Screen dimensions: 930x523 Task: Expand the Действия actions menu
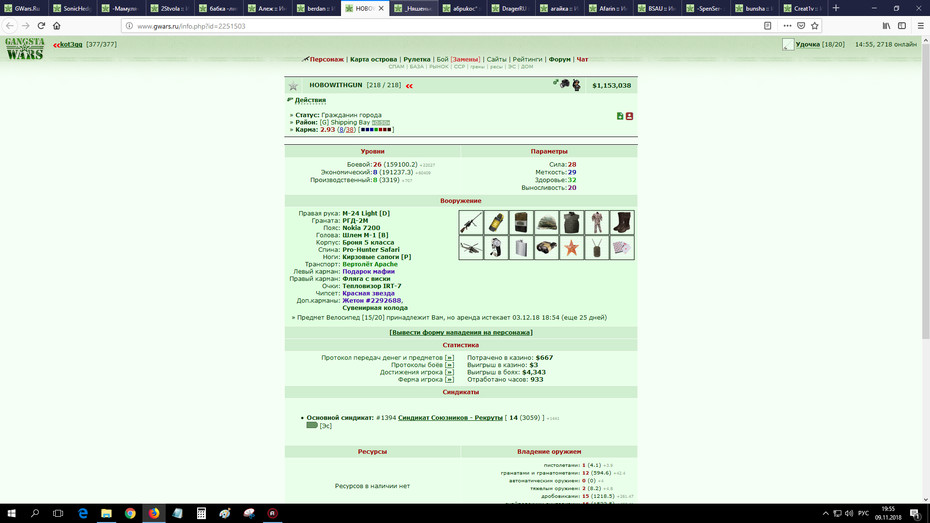[310, 100]
